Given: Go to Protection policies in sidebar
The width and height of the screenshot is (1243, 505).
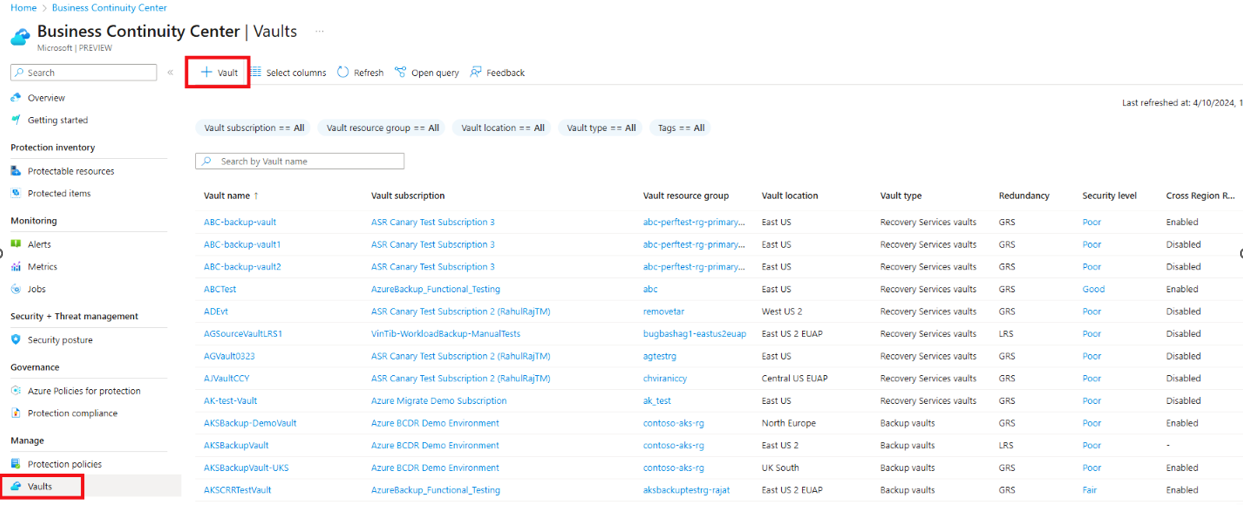Looking at the screenshot, I should click(64, 464).
